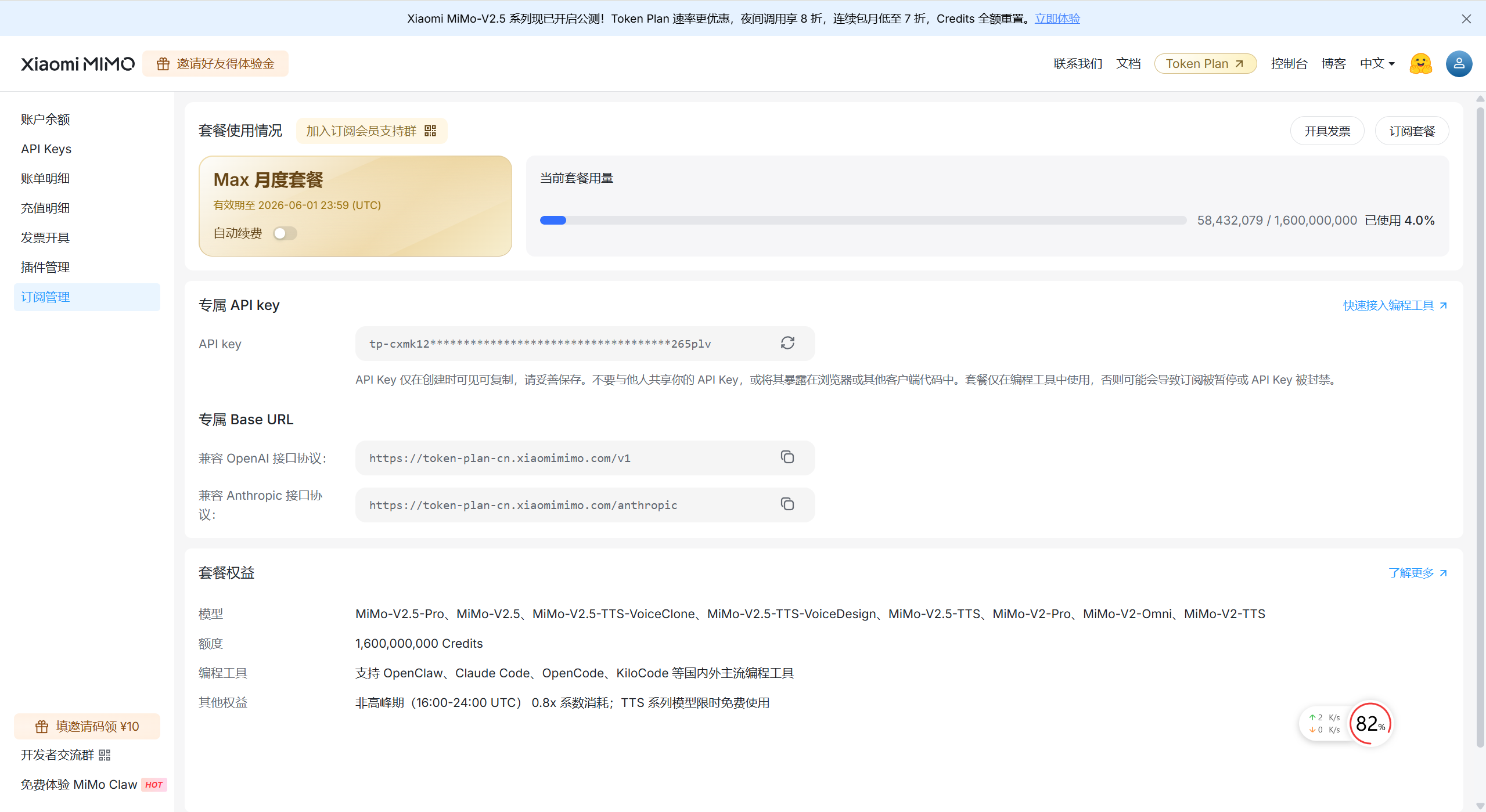
Task: Open the 快速接入编程工具 link
Action: coord(1395,306)
